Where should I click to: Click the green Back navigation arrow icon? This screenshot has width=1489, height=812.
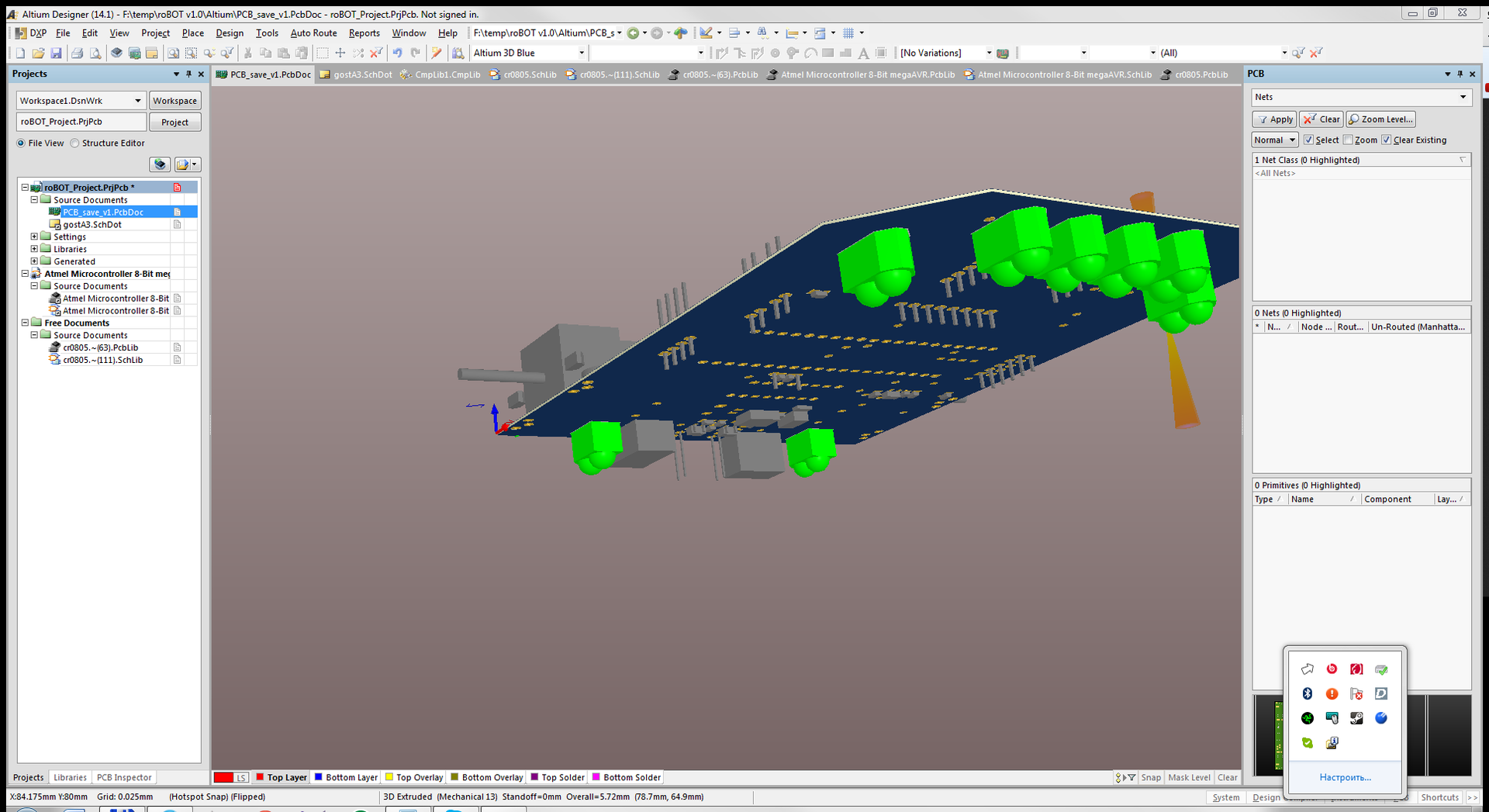[x=633, y=33]
